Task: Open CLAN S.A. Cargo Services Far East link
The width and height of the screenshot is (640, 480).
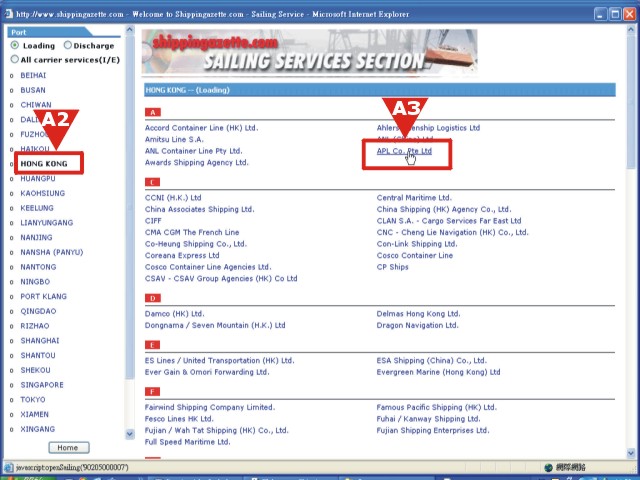Action: click(449, 221)
